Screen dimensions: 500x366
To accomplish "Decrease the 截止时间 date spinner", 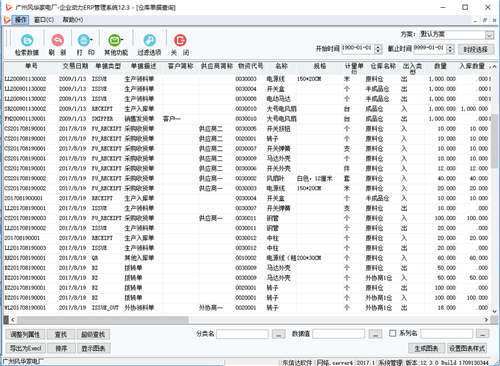I will 450,51.
